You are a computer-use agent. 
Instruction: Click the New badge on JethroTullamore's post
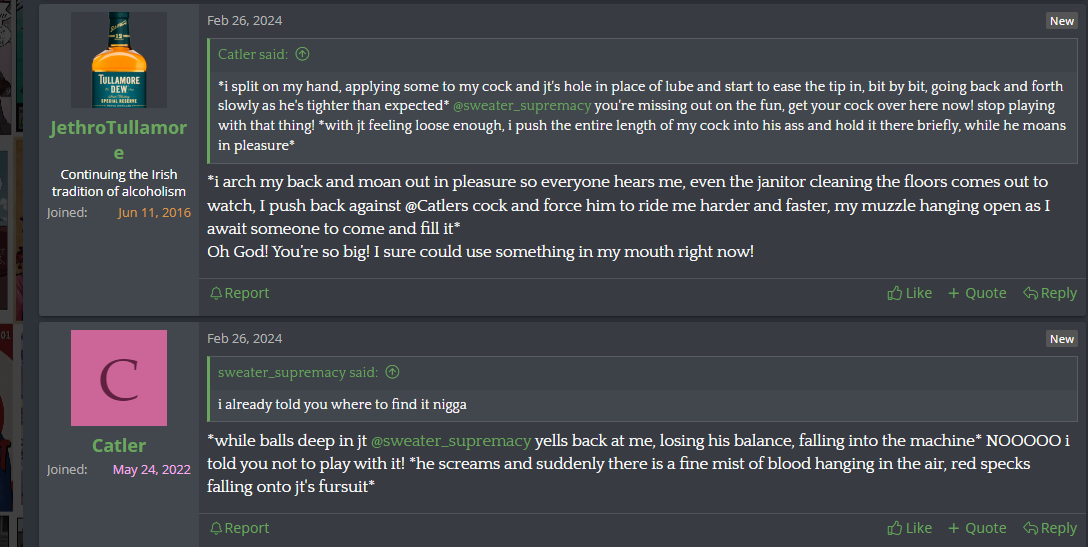coord(1061,21)
